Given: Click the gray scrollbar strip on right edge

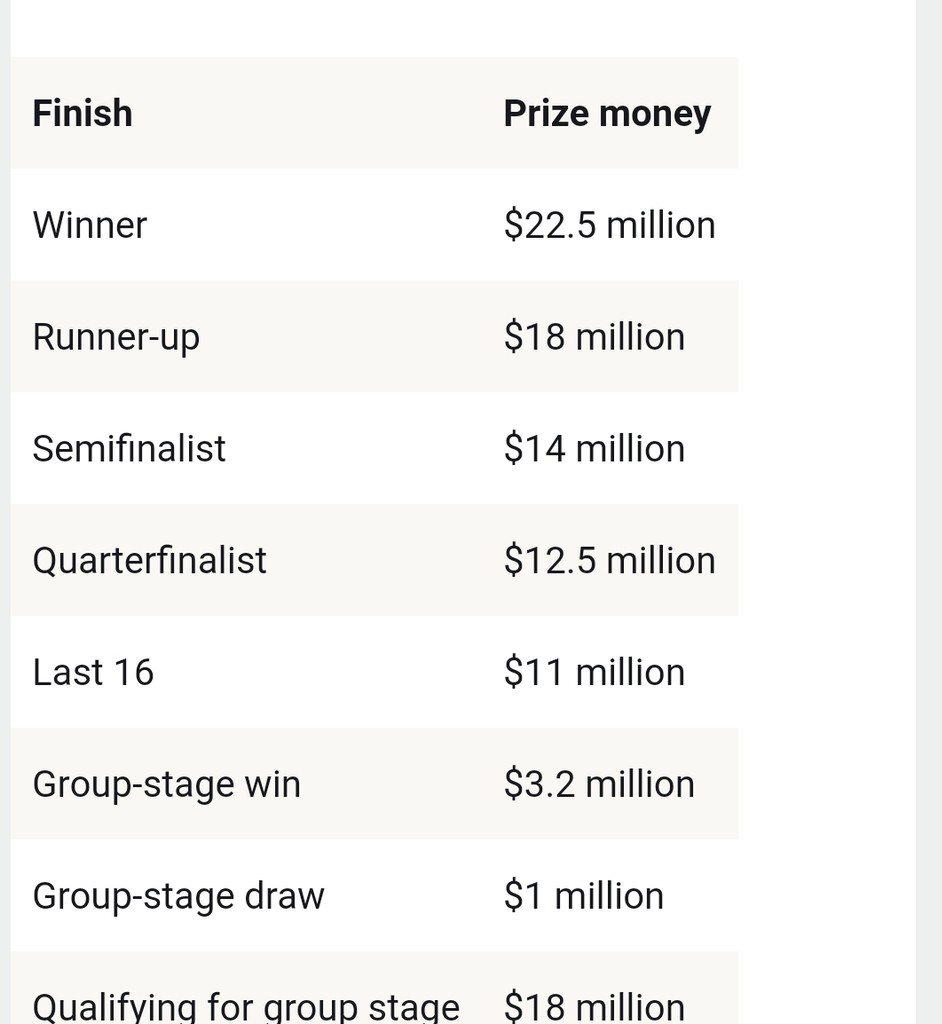Looking at the screenshot, I should 929,512.
